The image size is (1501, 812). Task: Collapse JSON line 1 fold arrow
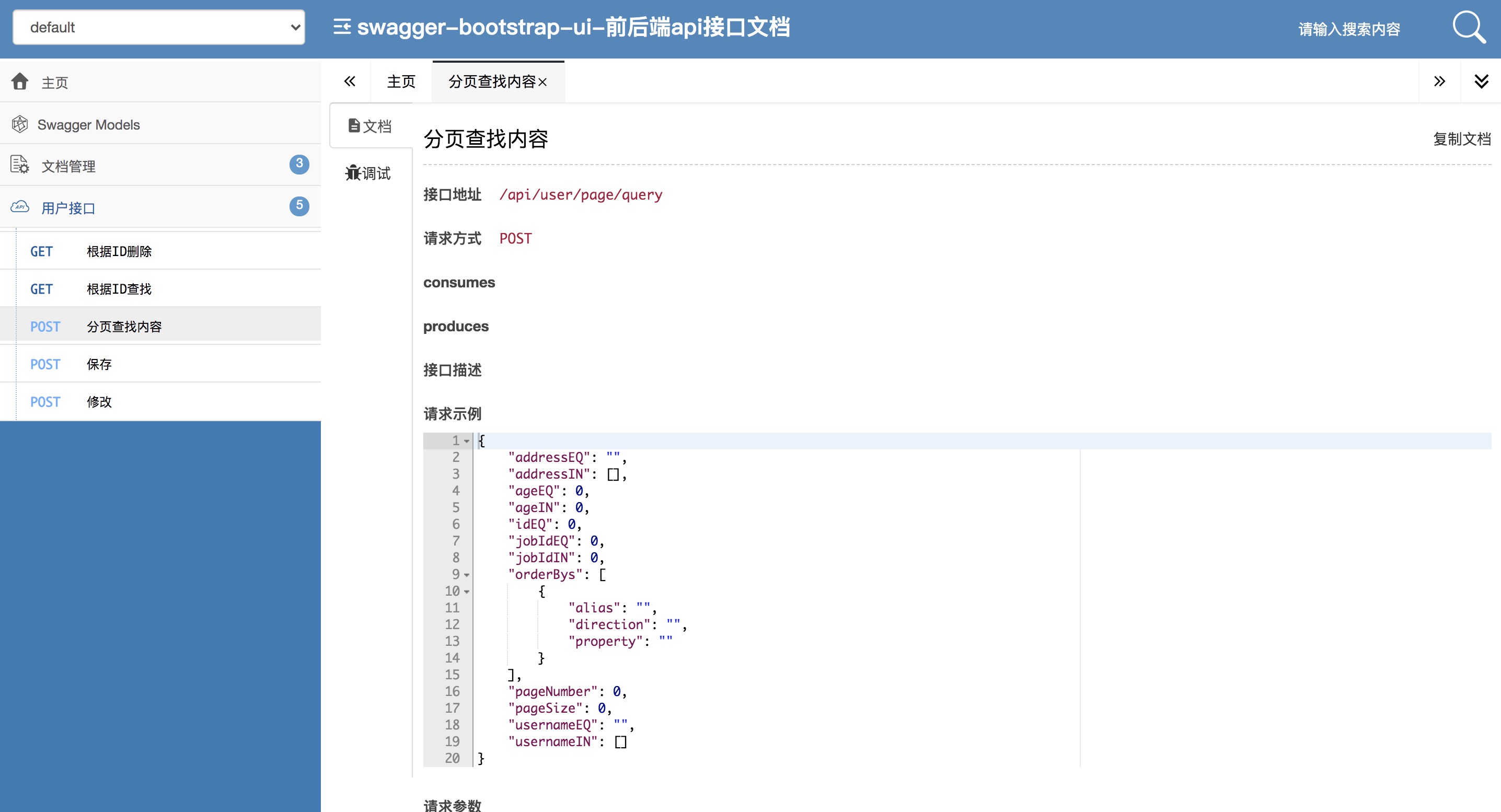tap(467, 442)
